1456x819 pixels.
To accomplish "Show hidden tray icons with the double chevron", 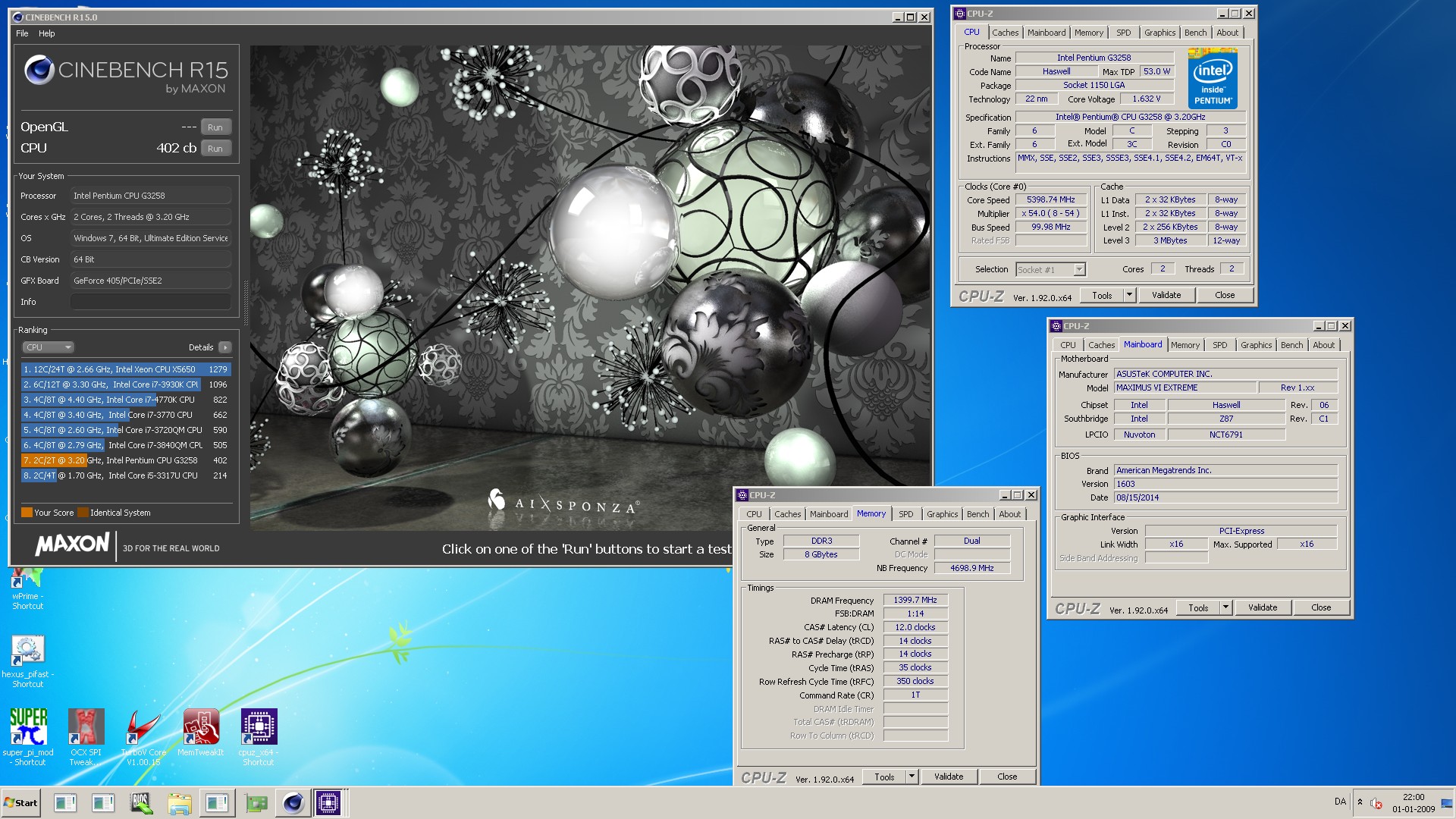I will point(1360,802).
